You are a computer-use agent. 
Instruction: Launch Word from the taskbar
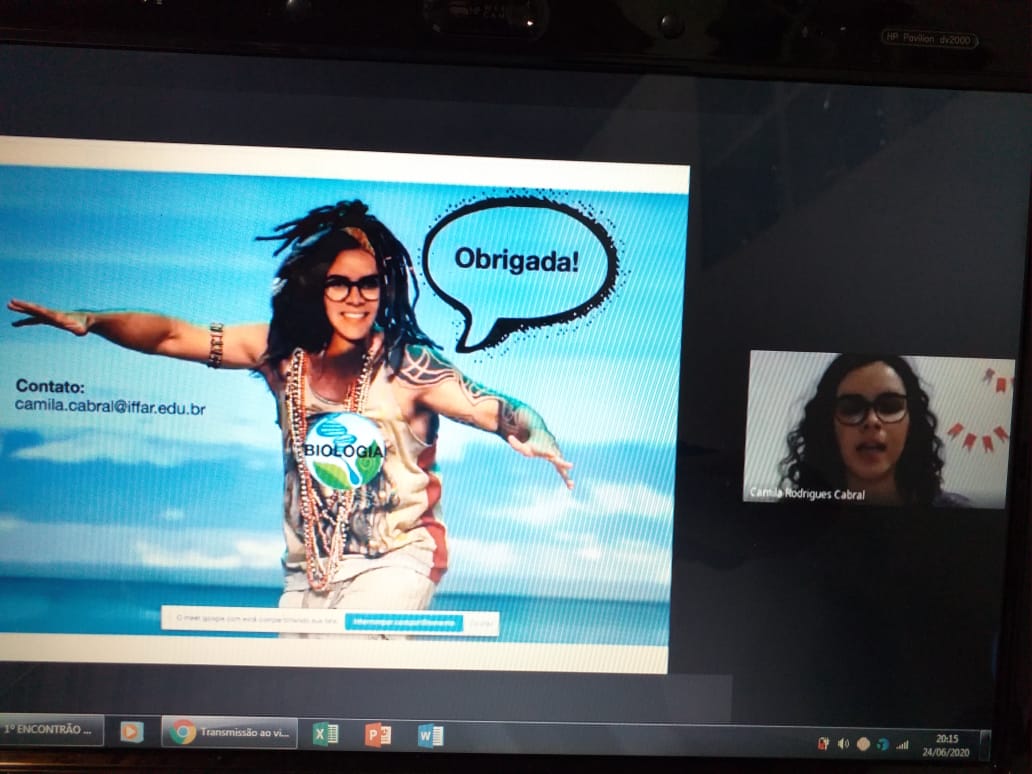[430, 736]
